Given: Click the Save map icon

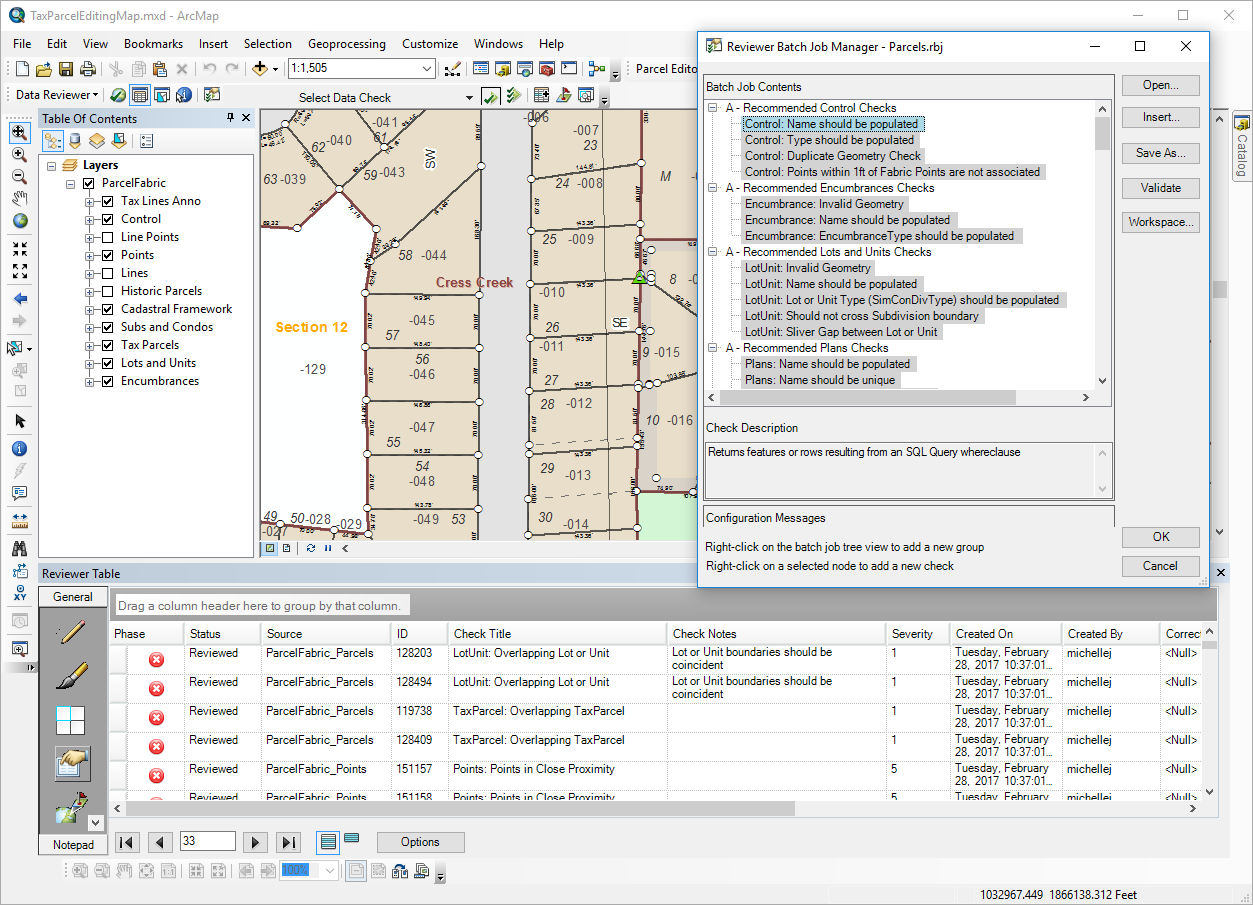Looking at the screenshot, I should point(66,69).
